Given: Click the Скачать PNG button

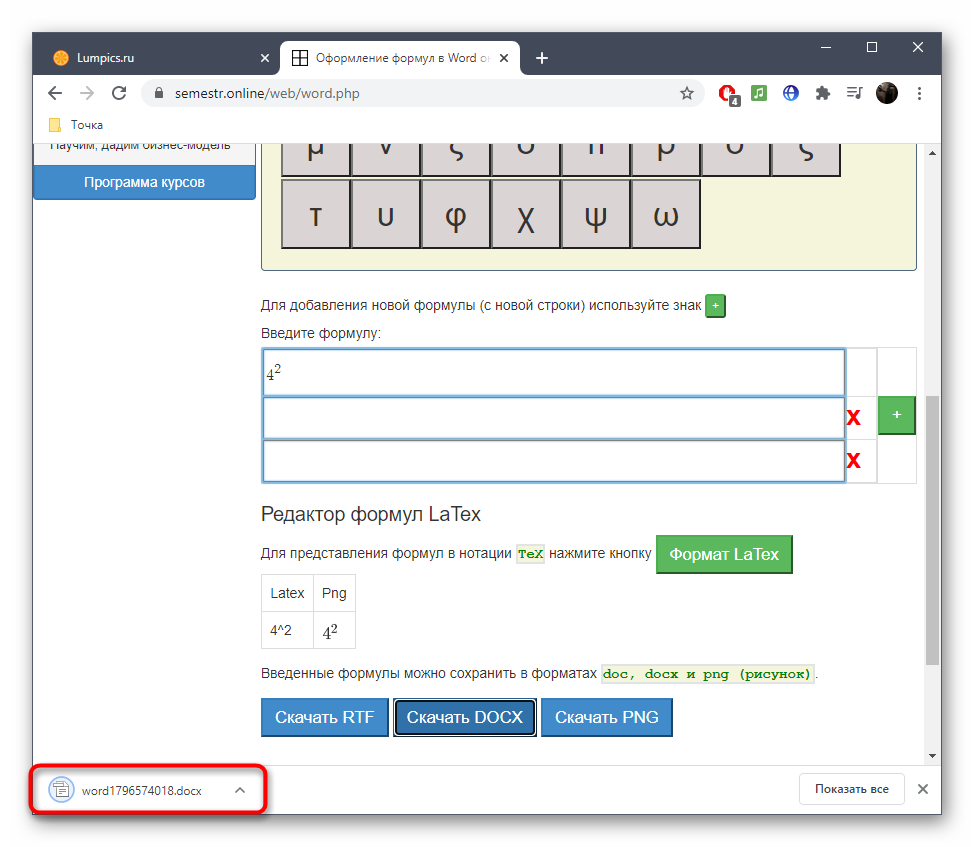Looking at the screenshot, I should click(x=606, y=717).
